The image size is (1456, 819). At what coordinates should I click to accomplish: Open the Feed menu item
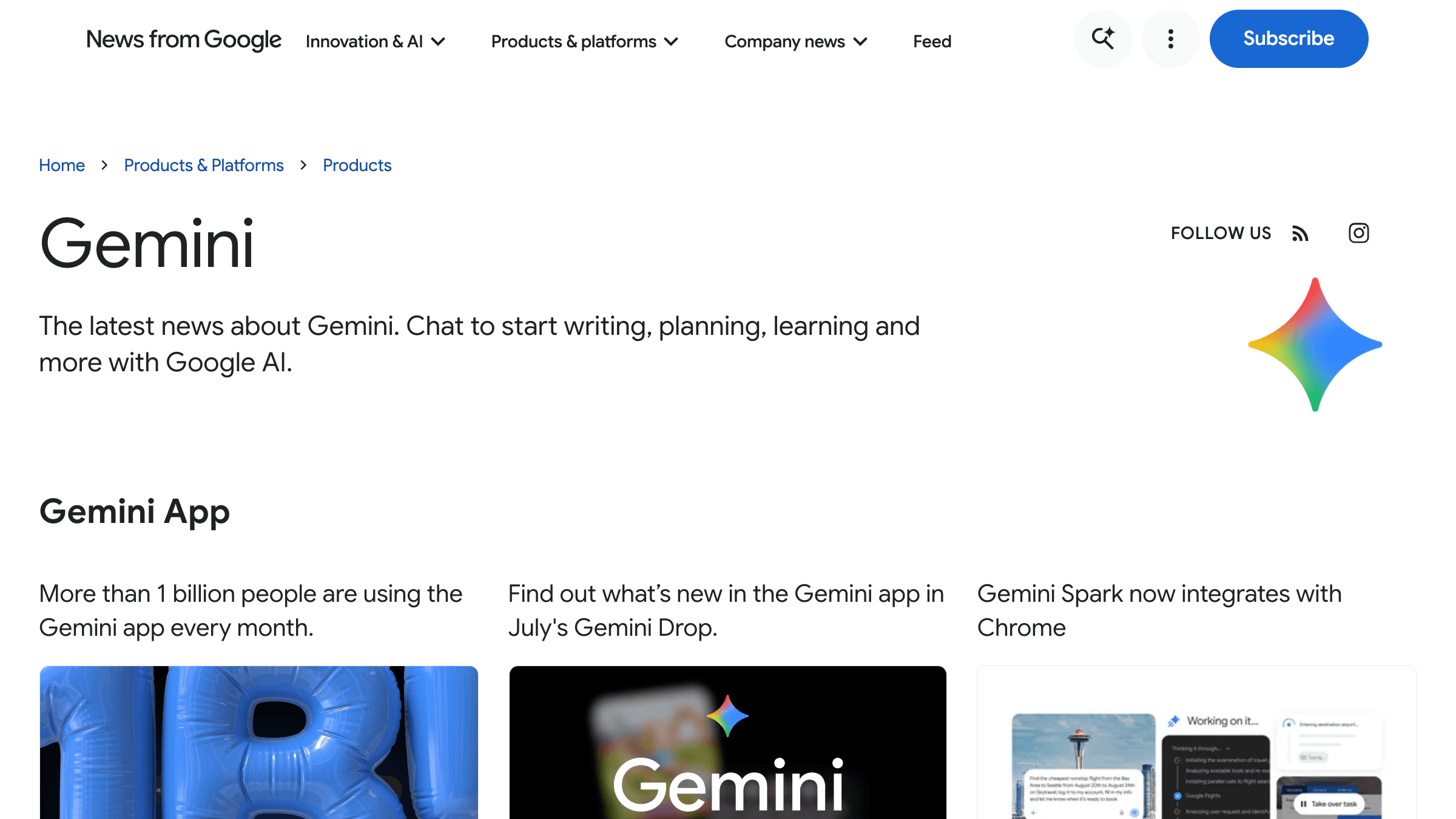(932, 41)
